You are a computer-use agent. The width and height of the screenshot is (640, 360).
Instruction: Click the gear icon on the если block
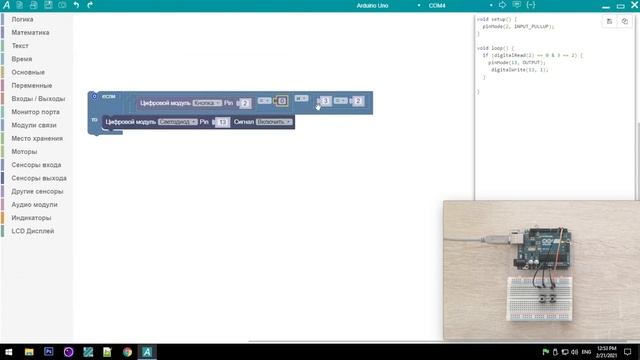click(x=94, y=96)
